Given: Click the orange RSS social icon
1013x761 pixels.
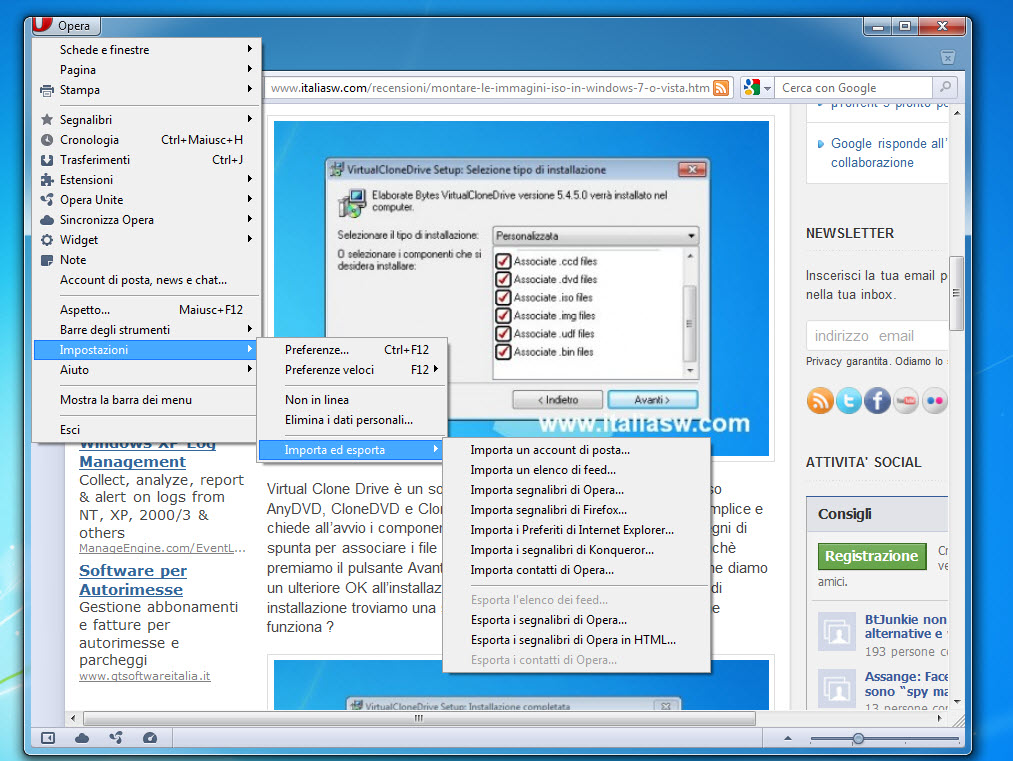Looking at the screenshot, I should click(819, 401).
